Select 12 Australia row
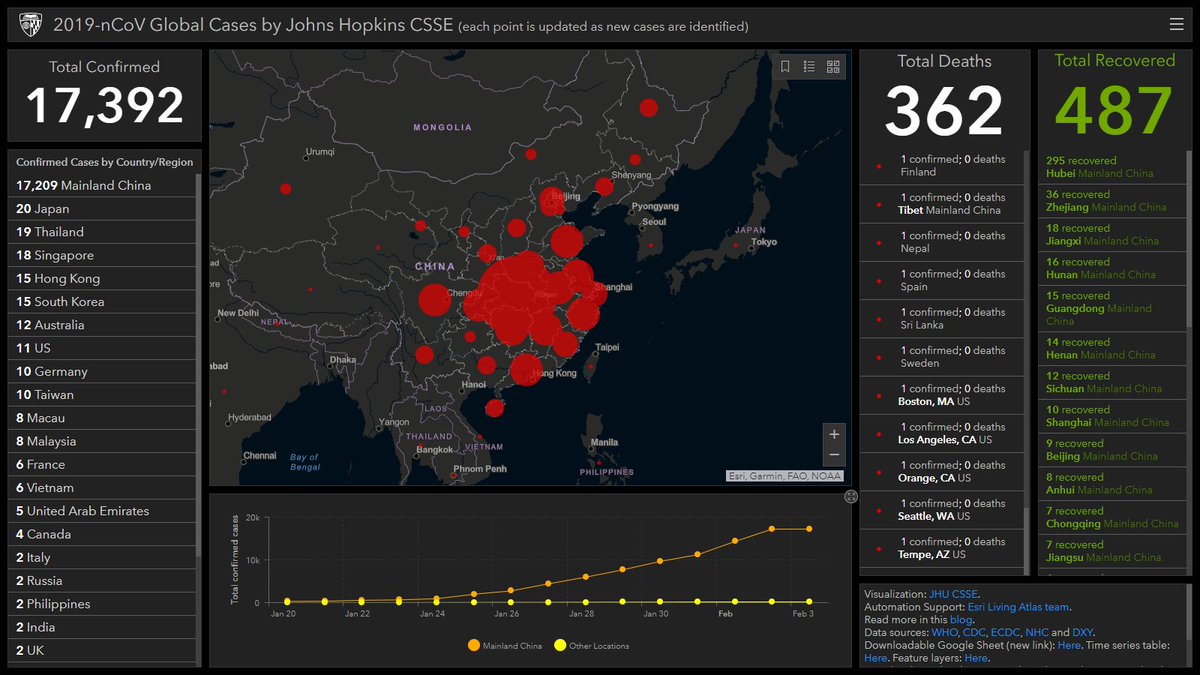The image size is (1200, 675). (x=103, y=325)
